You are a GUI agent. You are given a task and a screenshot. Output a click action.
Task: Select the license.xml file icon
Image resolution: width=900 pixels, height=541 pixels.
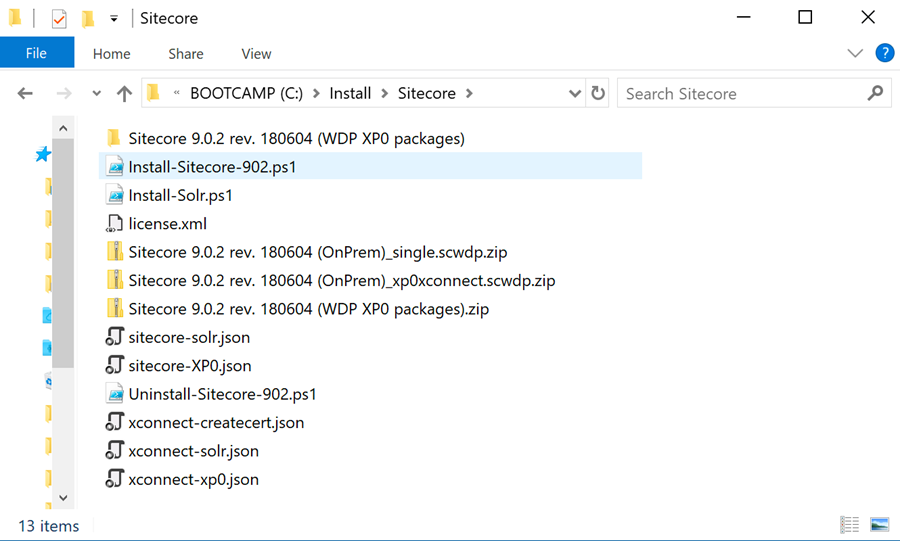(x=114, y=223)
